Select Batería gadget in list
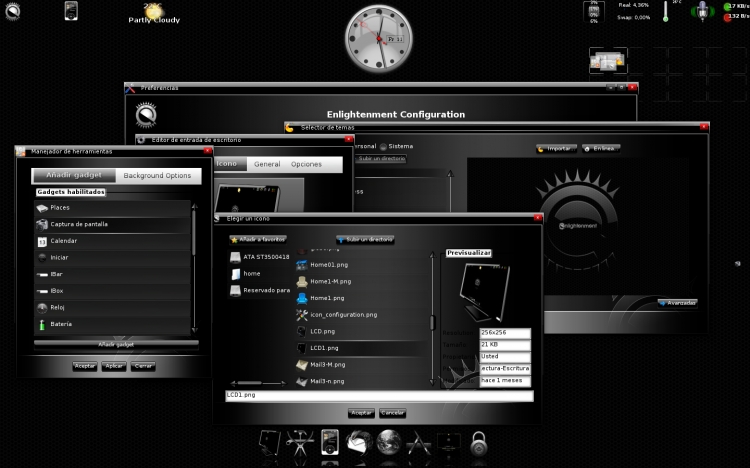 click(112, 324)
